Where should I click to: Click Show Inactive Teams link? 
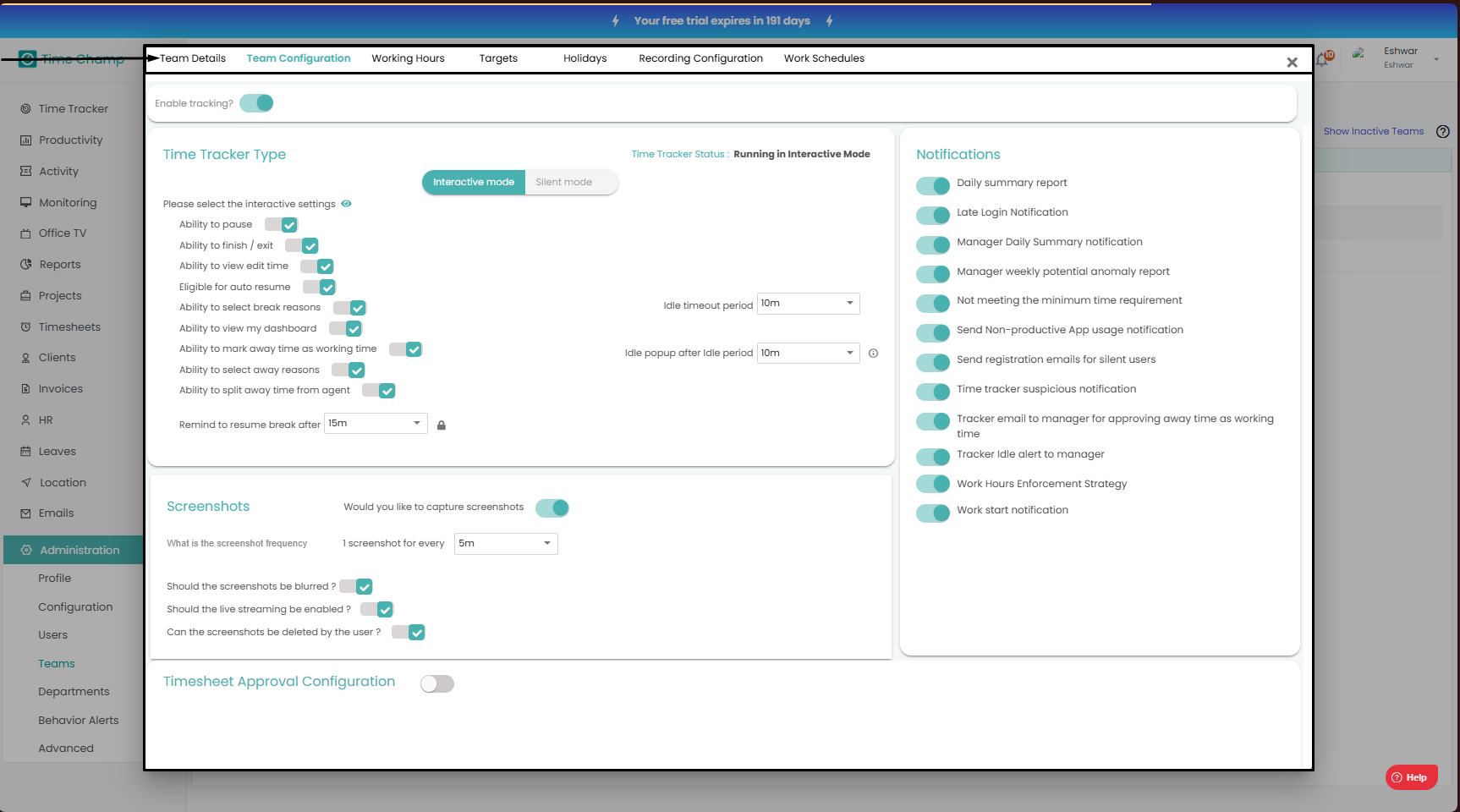point(1373,131)
